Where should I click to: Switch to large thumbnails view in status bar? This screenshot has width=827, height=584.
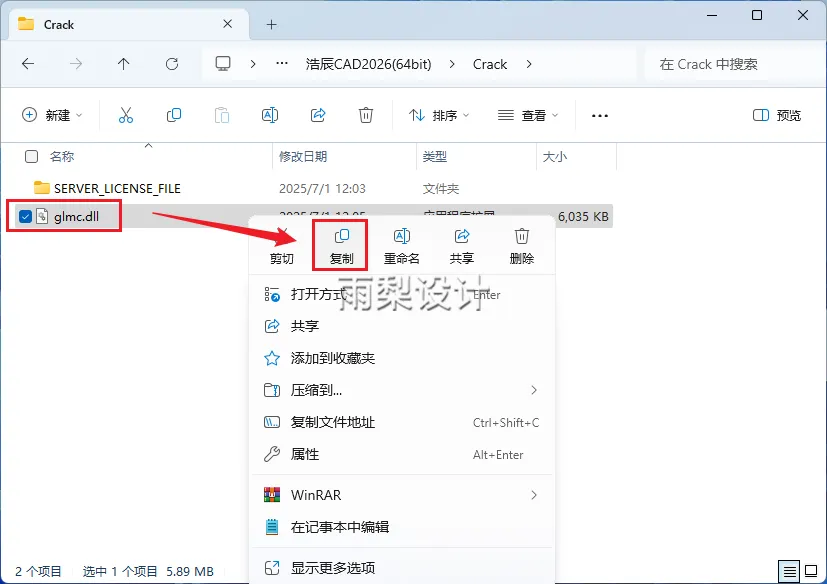tap(811, 571)
